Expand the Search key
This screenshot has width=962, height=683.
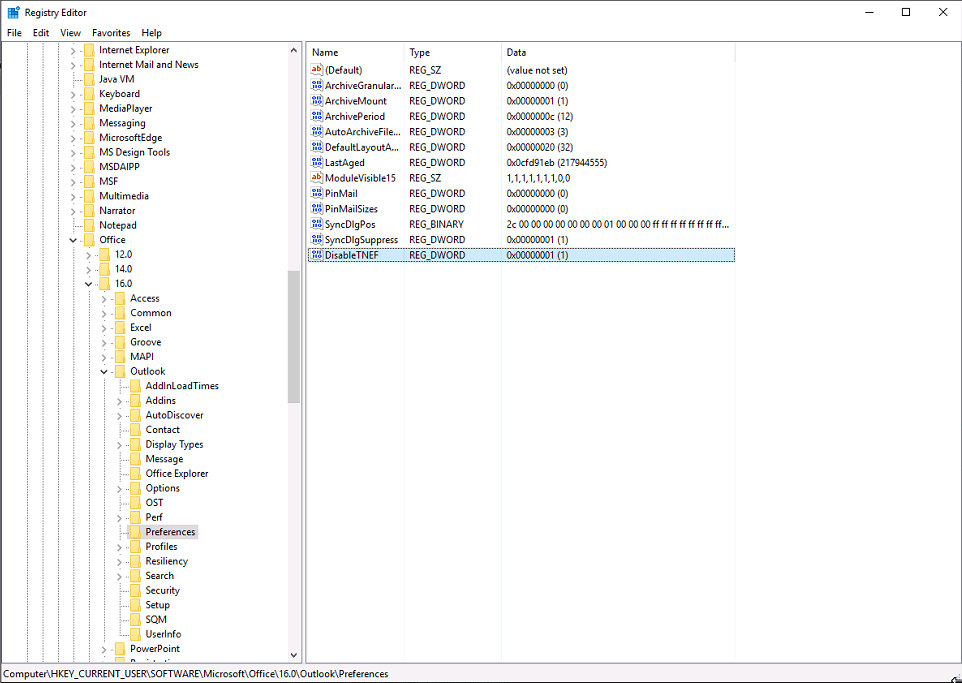click(119, 576)
